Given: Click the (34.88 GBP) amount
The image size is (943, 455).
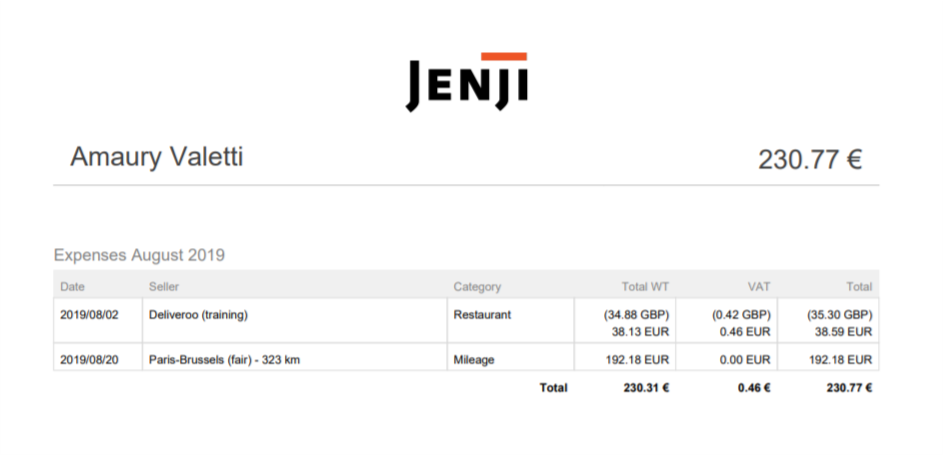Looking at the screenshot, I should coord(636,314).
